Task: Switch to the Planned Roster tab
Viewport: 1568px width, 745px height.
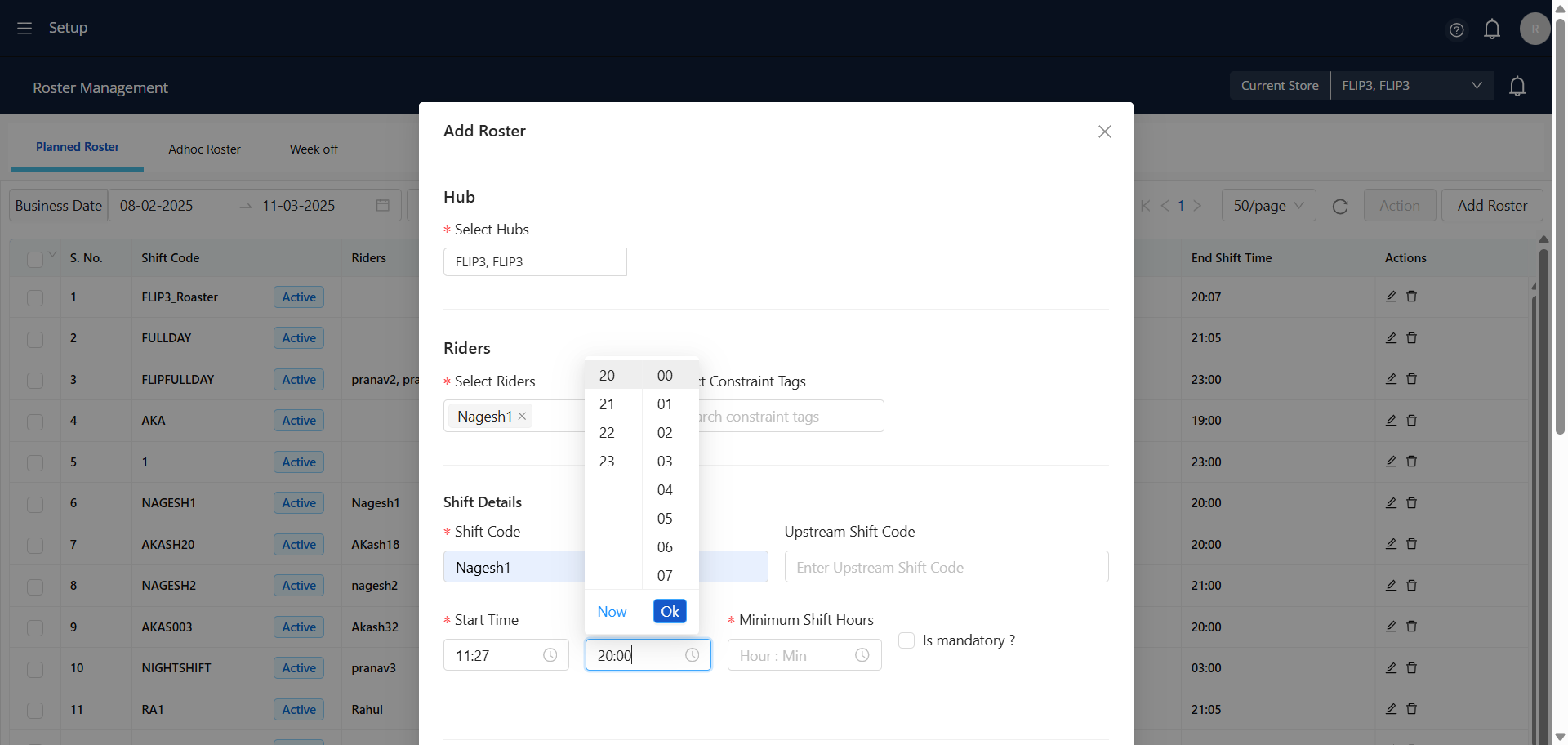Action: tap(78, 147)
